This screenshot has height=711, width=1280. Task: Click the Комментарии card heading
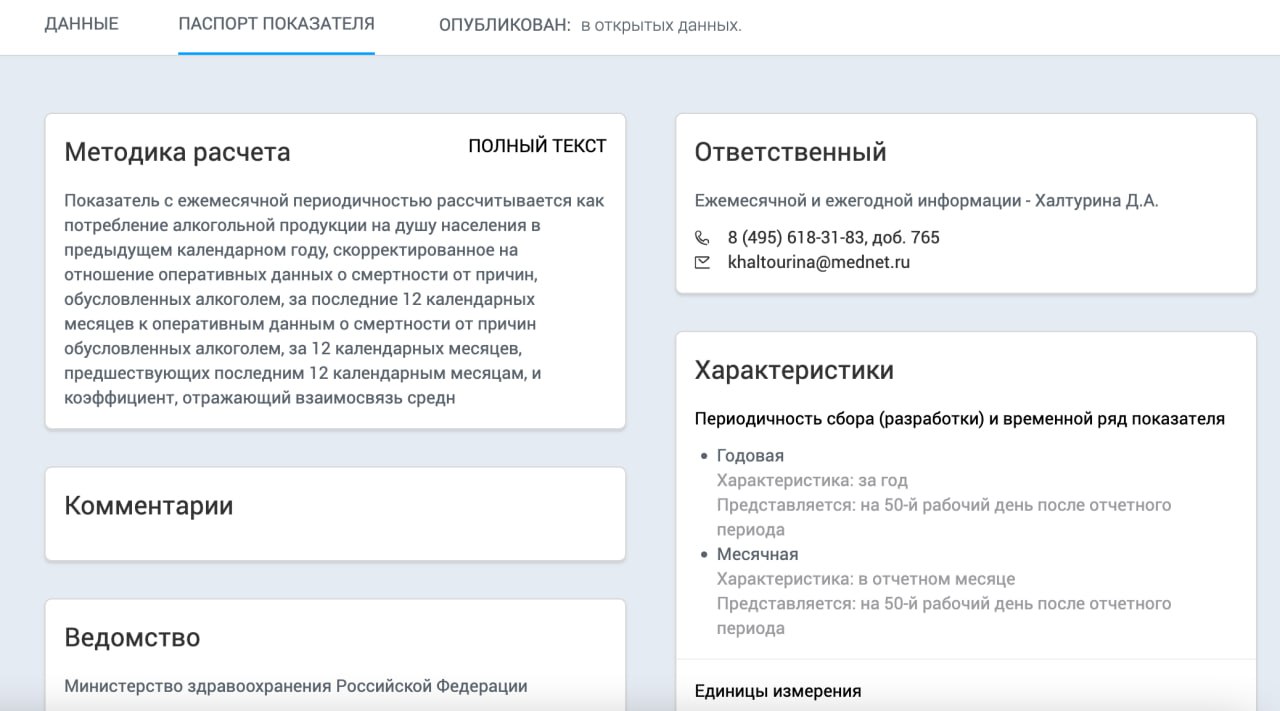click(148, 506)
